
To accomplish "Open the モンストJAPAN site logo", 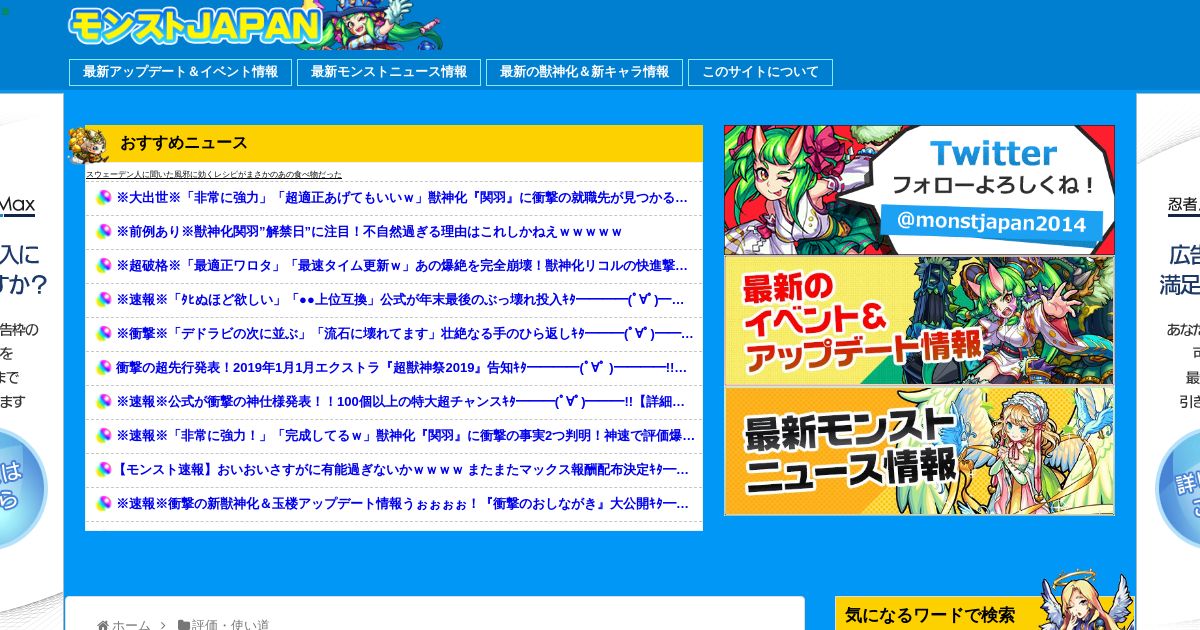I will (255, 26).
